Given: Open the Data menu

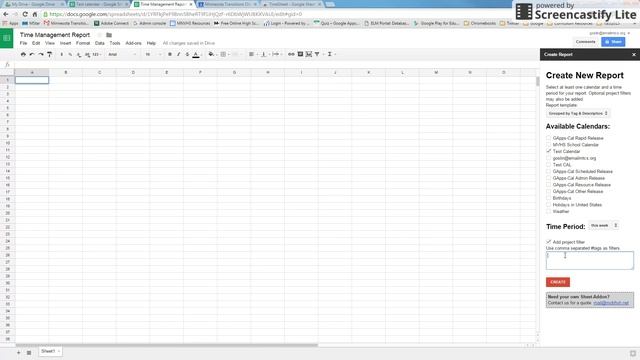Looking at the screenshot, I should (x=100, y=43).
